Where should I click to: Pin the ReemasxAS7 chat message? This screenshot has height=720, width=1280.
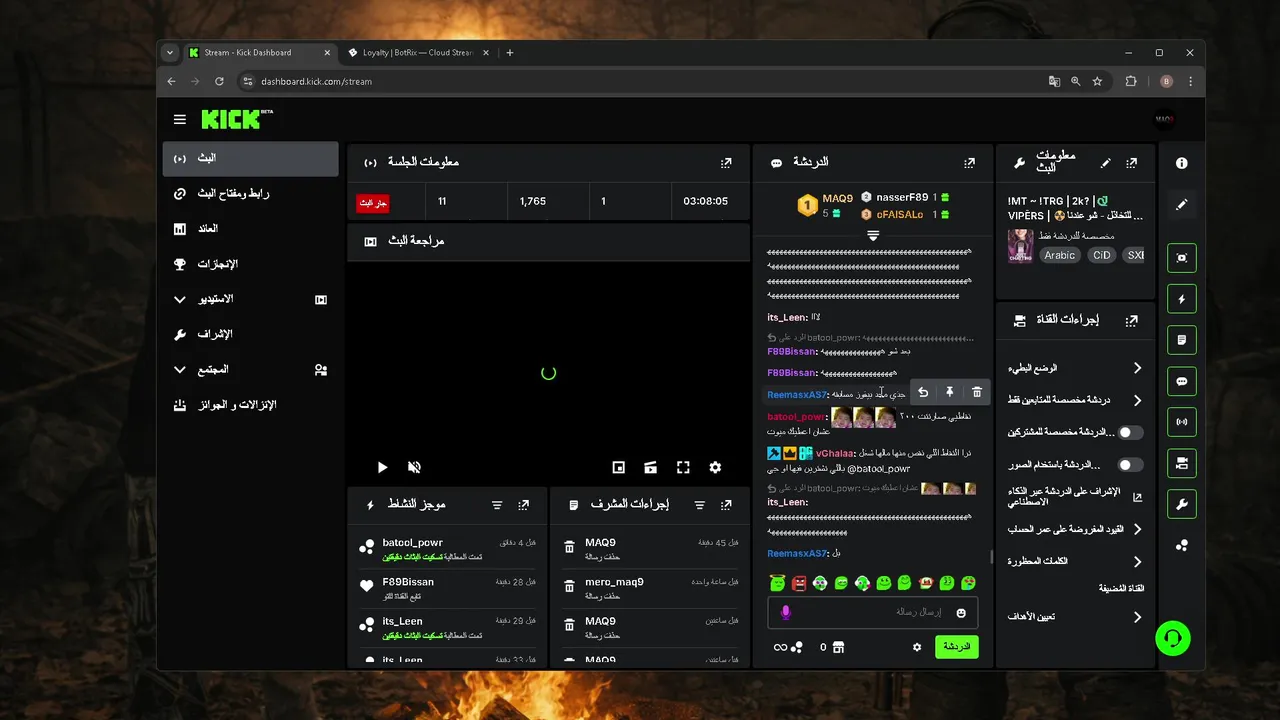pyautogui.click(x=950, y=393)
